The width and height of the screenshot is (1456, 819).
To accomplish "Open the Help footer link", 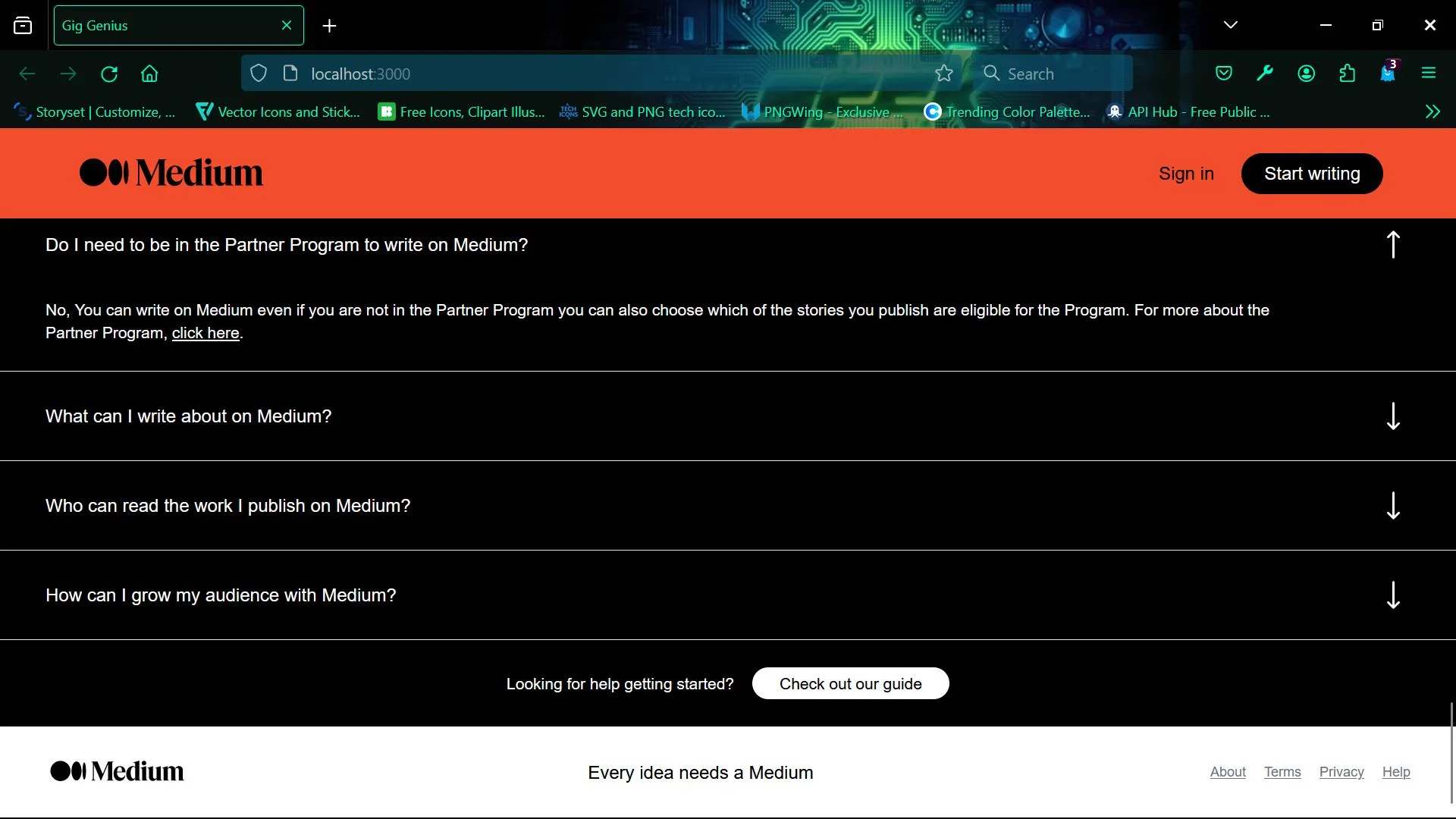I will pyautogui.click(x=1396, y=772).
